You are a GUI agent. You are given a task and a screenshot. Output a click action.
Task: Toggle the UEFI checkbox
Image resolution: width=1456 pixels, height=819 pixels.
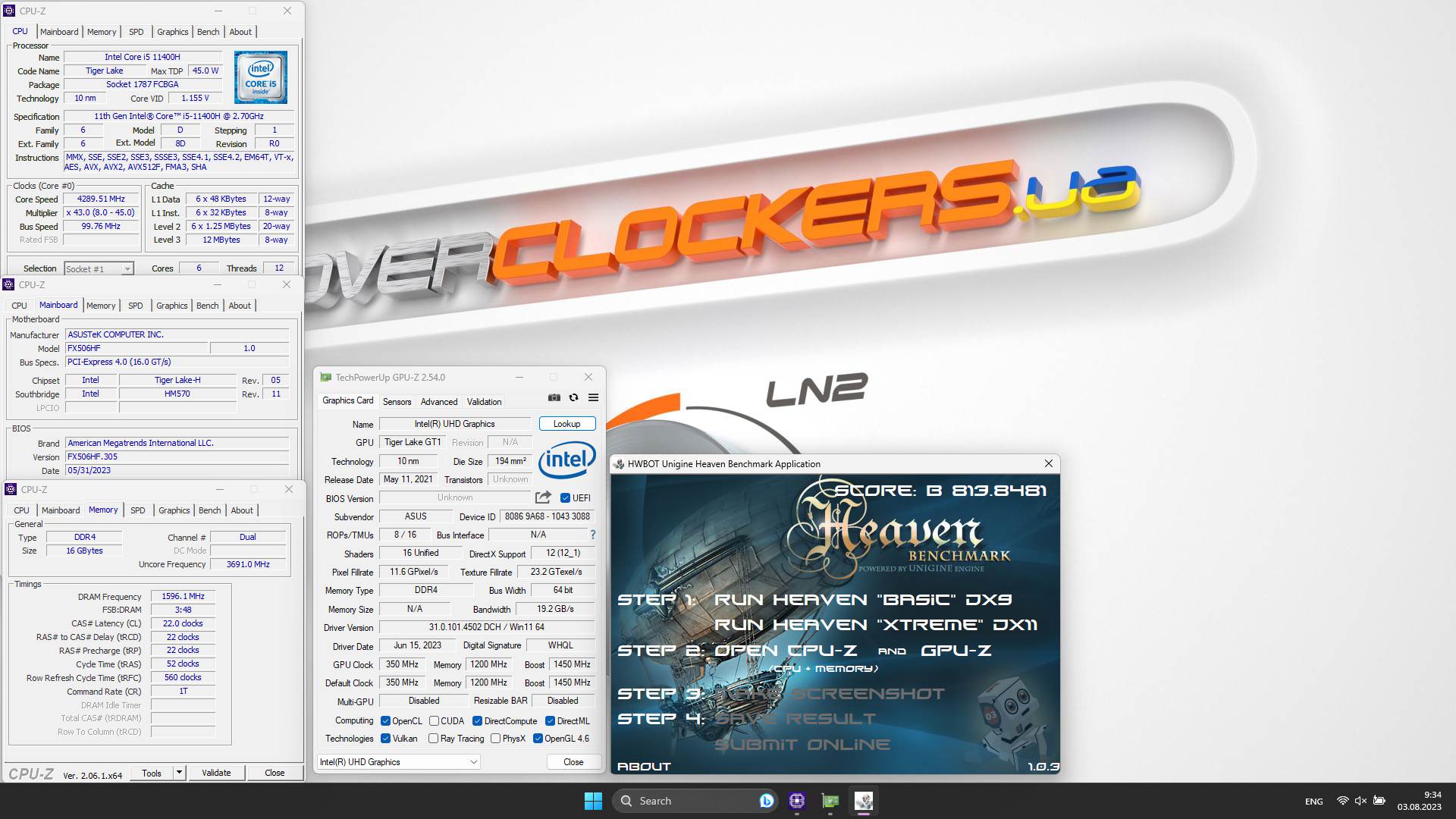pyautogui.click(x=565, y=498)
